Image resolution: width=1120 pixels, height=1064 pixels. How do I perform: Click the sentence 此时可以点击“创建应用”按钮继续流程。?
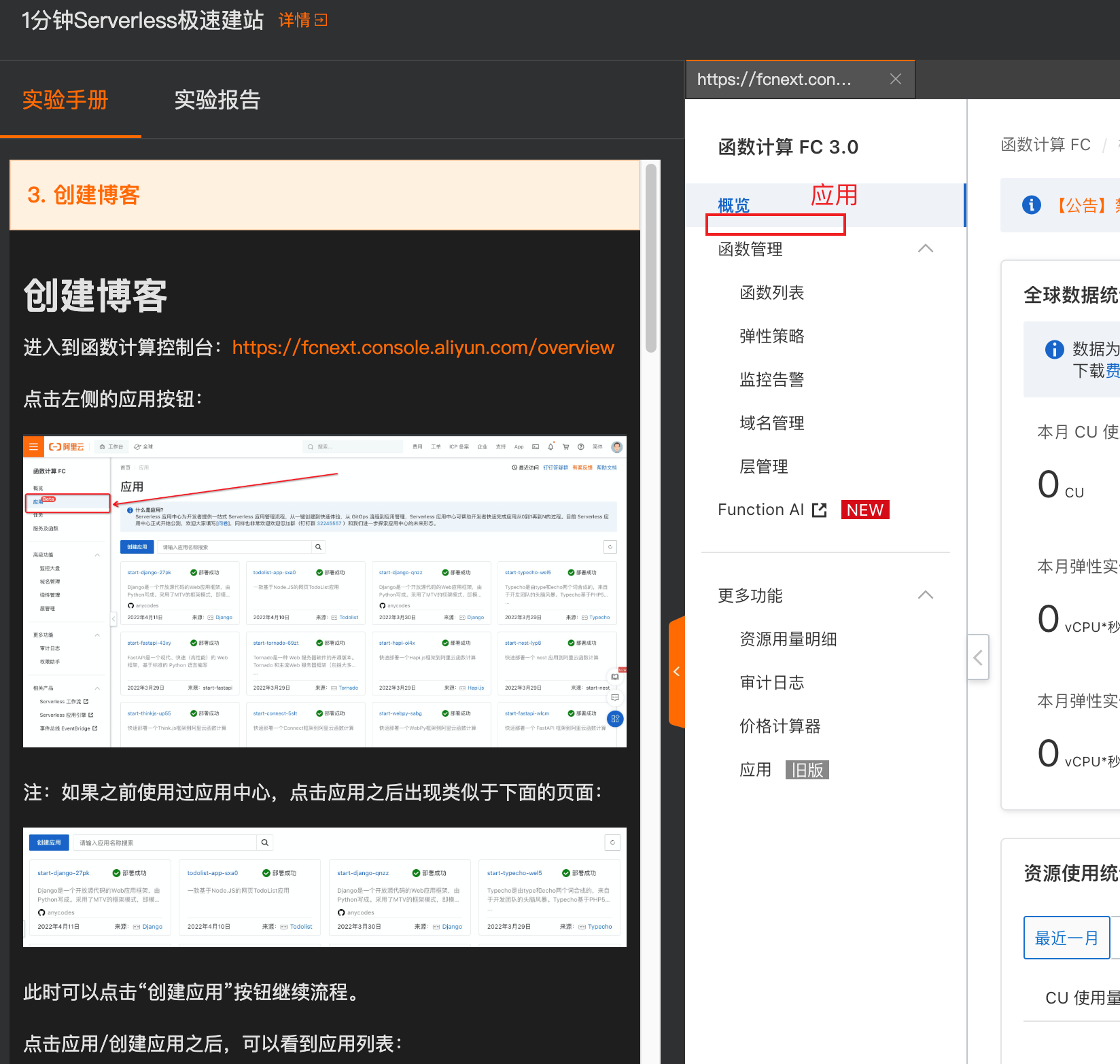coord(194,992)
